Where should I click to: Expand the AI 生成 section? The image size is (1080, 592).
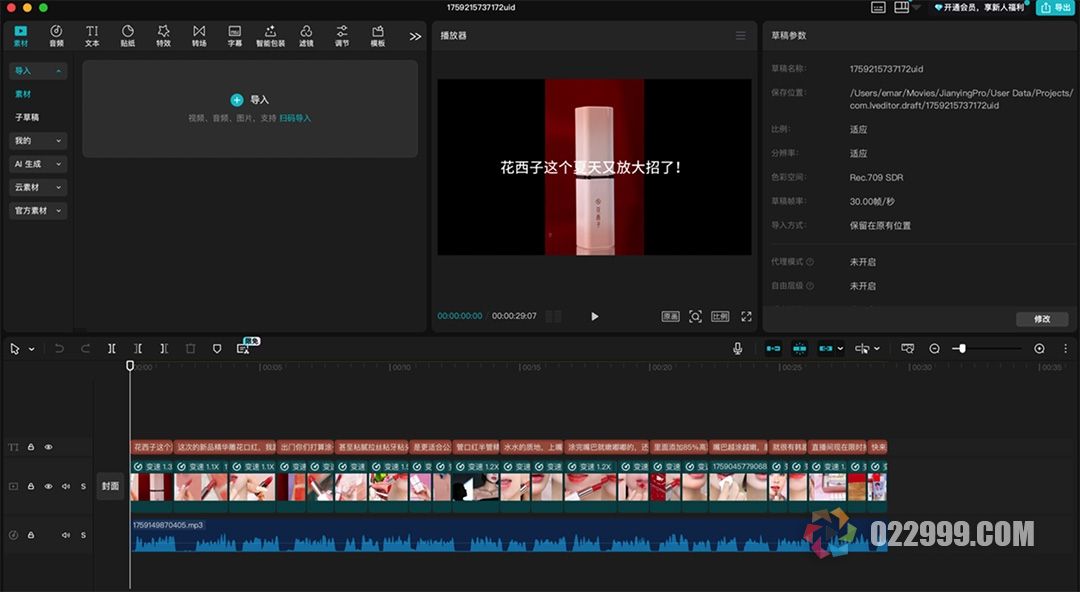click(38, 164)
